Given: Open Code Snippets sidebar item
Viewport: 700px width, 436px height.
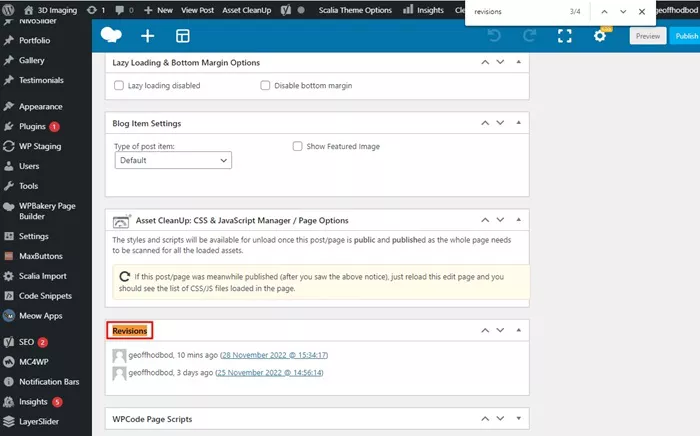Looking at the screenshot, I should click(46, 296).
